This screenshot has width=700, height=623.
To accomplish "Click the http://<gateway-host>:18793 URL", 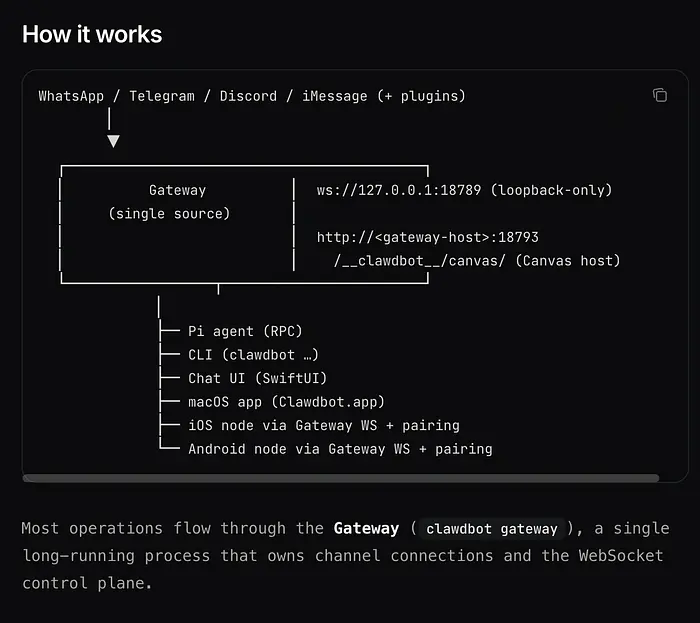I will pos(428,237).
